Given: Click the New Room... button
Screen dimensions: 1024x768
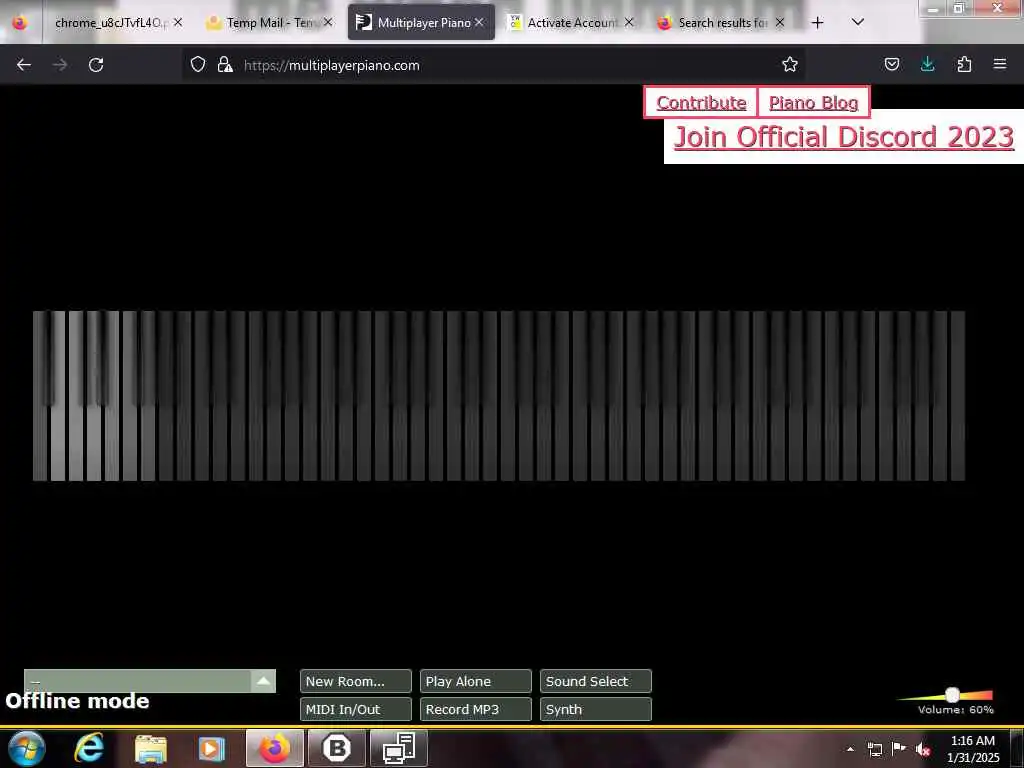Looking at the screenshot, I should point(355,681).
